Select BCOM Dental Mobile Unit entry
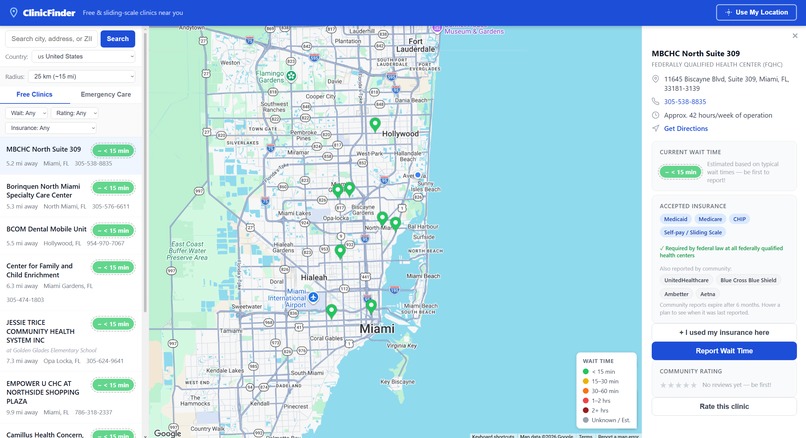Screen dimensions: 806x438 point(70,235)
